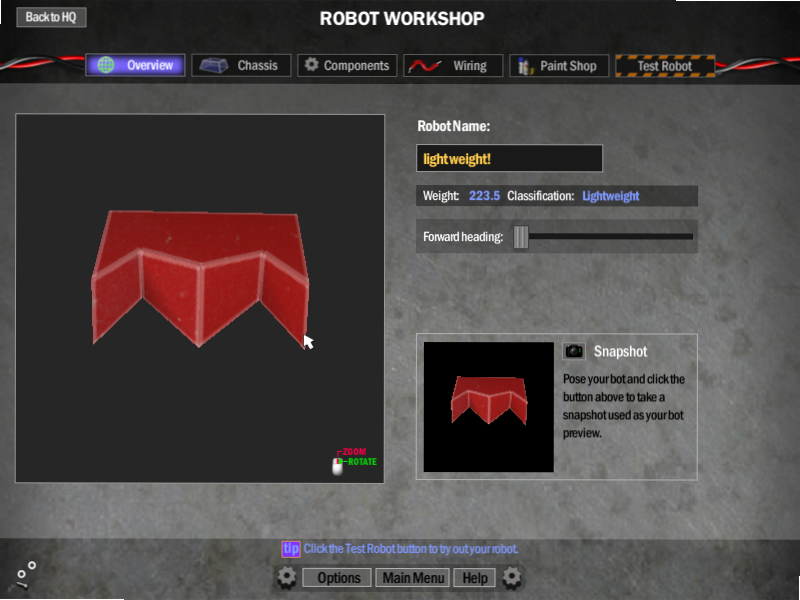Return to the Main Menu
Image resolution: width=800 pixels, height=600 pixels.
click(413, 578)
